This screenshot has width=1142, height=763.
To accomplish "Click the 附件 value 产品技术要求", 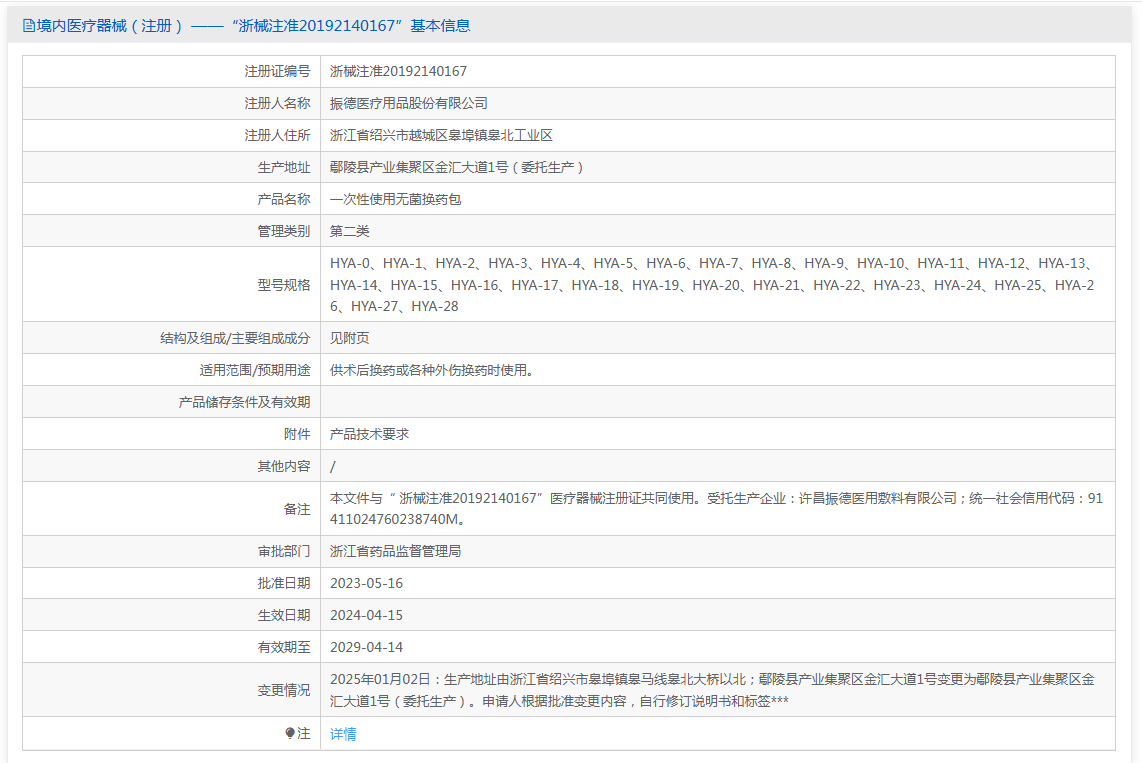I will pos(369,434).
